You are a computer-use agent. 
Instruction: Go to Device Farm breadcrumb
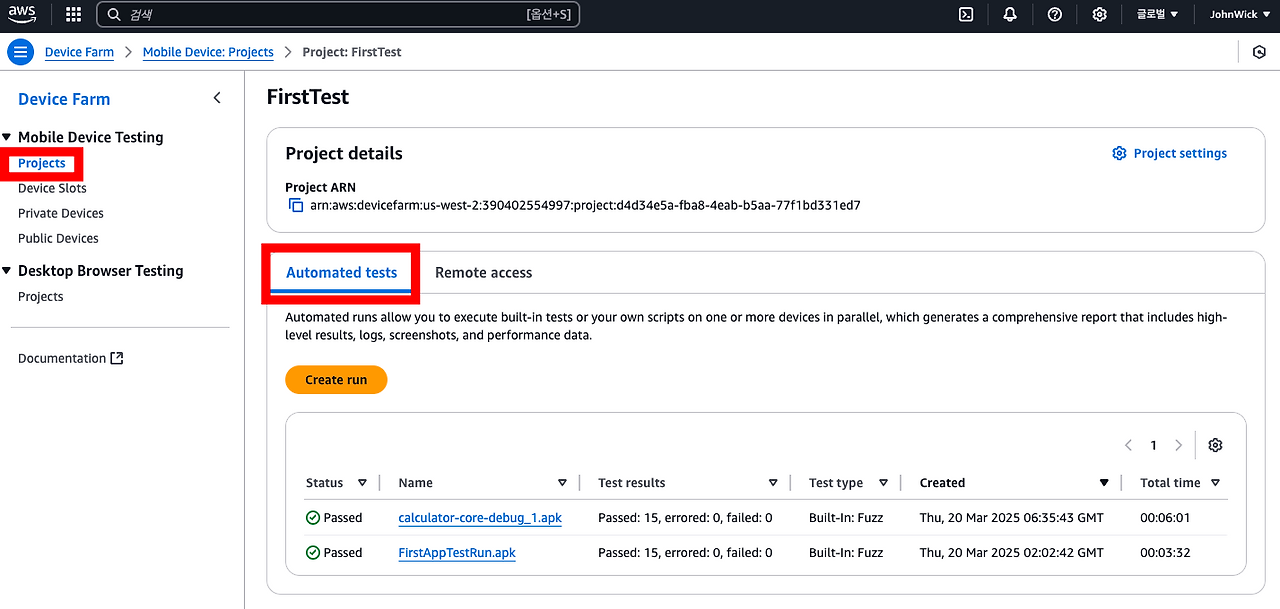(79, 52)
